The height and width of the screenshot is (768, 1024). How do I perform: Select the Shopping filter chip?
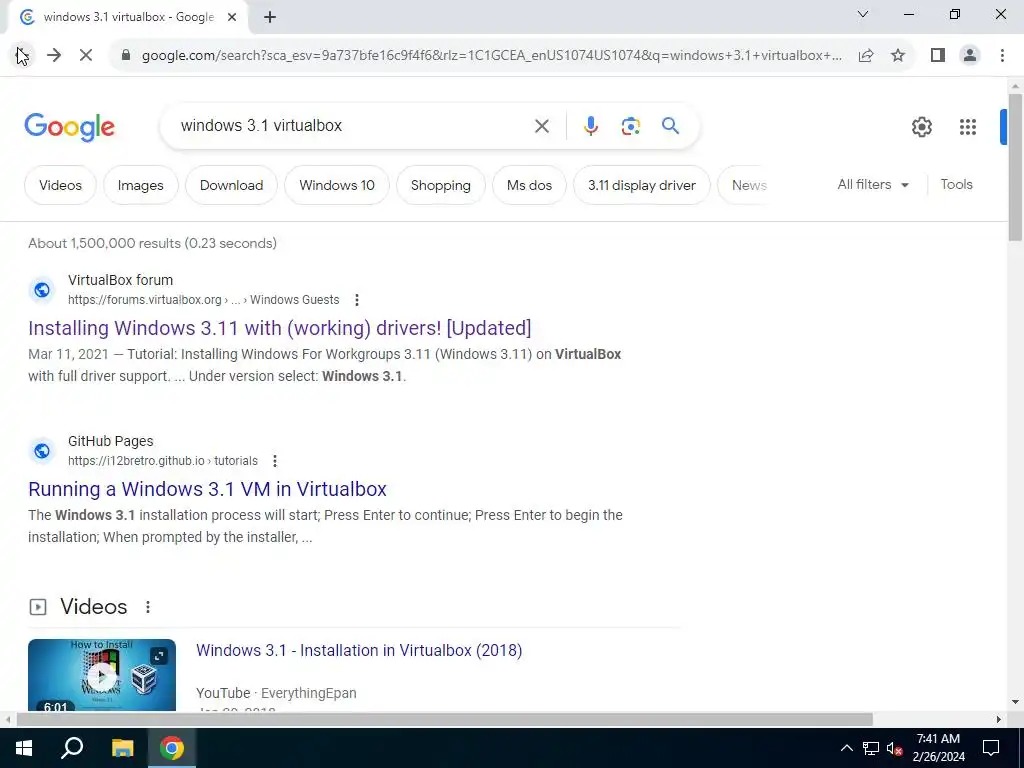441,185
